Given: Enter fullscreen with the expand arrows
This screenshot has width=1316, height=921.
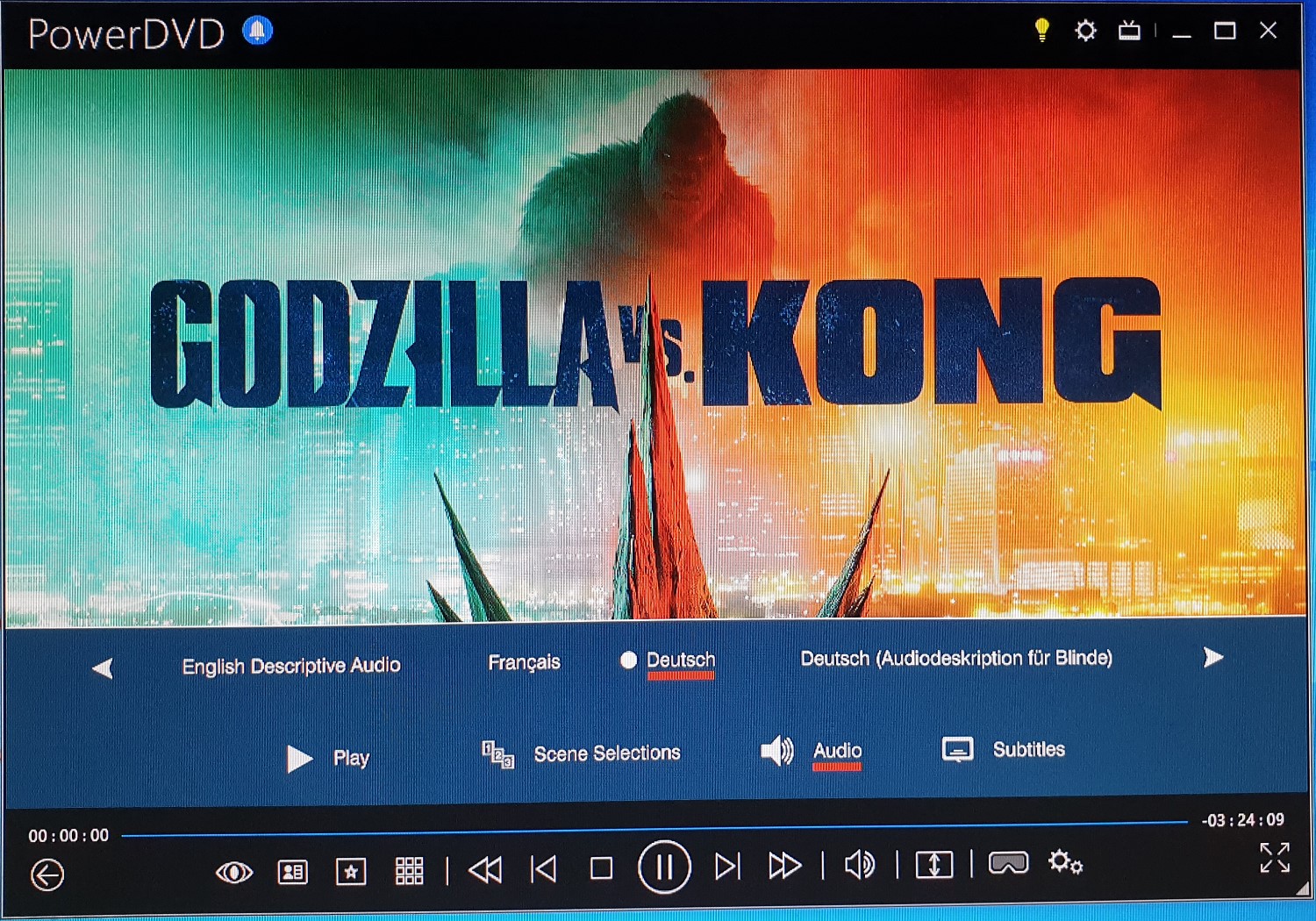Looking at the screenshot, I should point(1275,858).
